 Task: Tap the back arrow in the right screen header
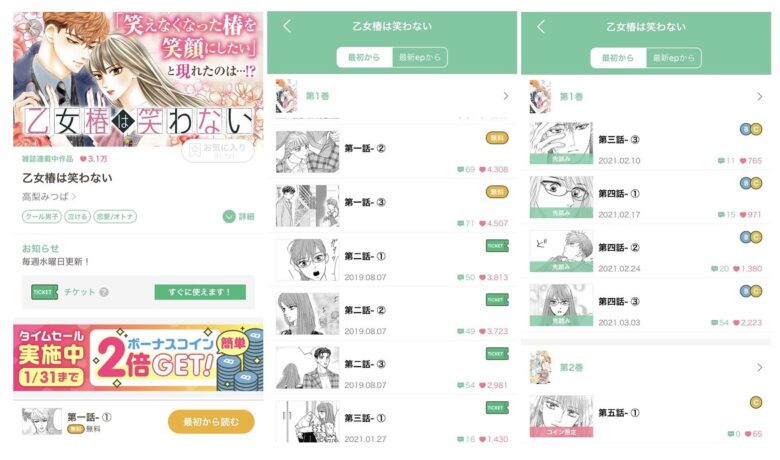coord(541,26)
